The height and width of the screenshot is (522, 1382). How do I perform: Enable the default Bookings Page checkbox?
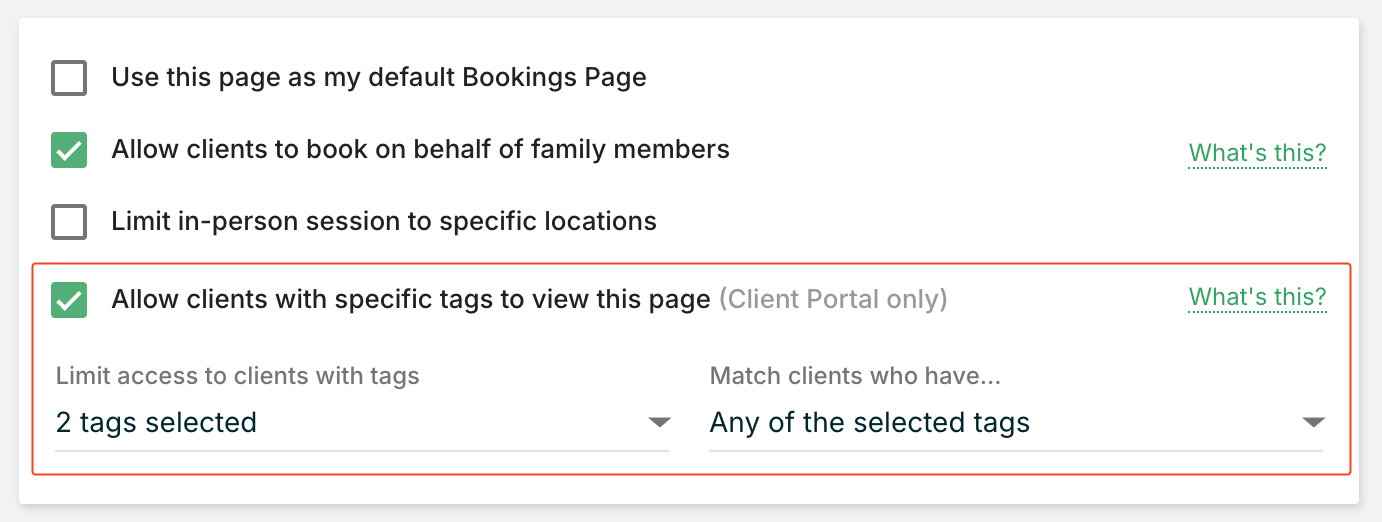pos(69,77)
